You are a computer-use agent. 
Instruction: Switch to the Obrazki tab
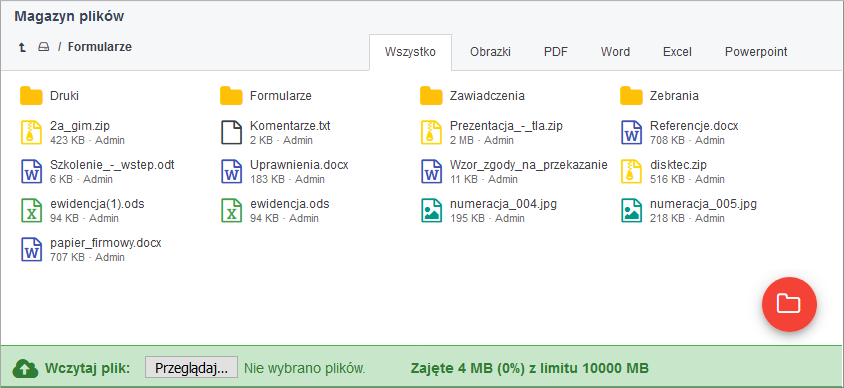tap(490, 52)
